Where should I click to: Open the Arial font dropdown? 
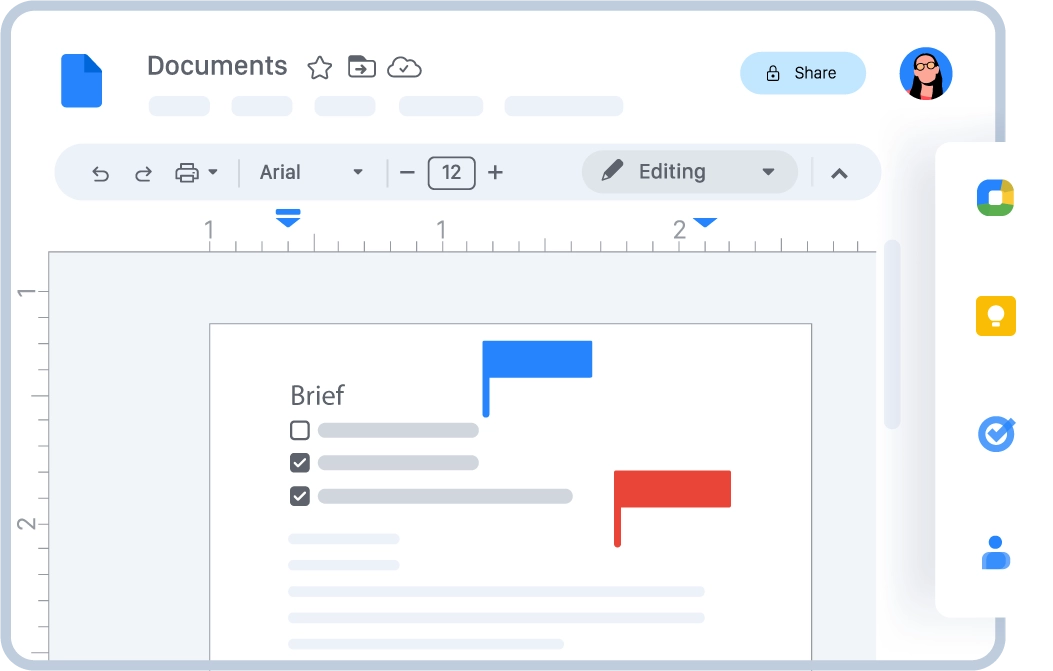(311, 172)
